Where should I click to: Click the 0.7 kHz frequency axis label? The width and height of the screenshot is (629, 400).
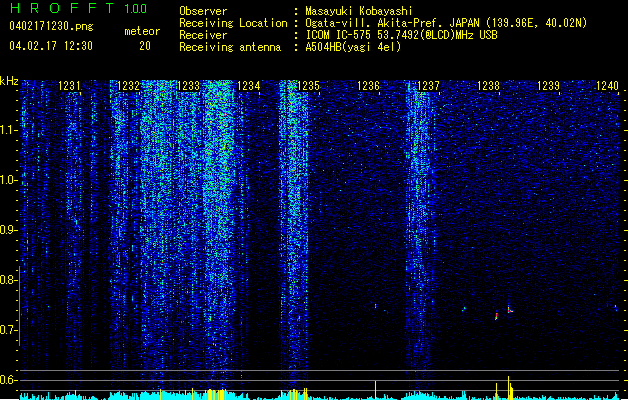coord(9,330)
